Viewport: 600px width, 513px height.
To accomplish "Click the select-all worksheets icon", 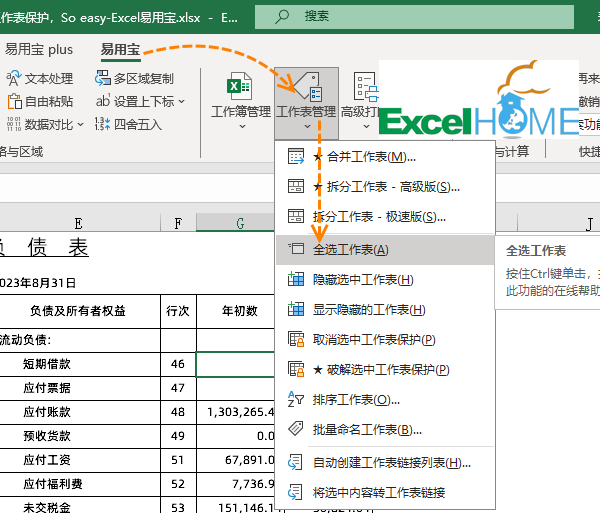I will pos(296,249).
